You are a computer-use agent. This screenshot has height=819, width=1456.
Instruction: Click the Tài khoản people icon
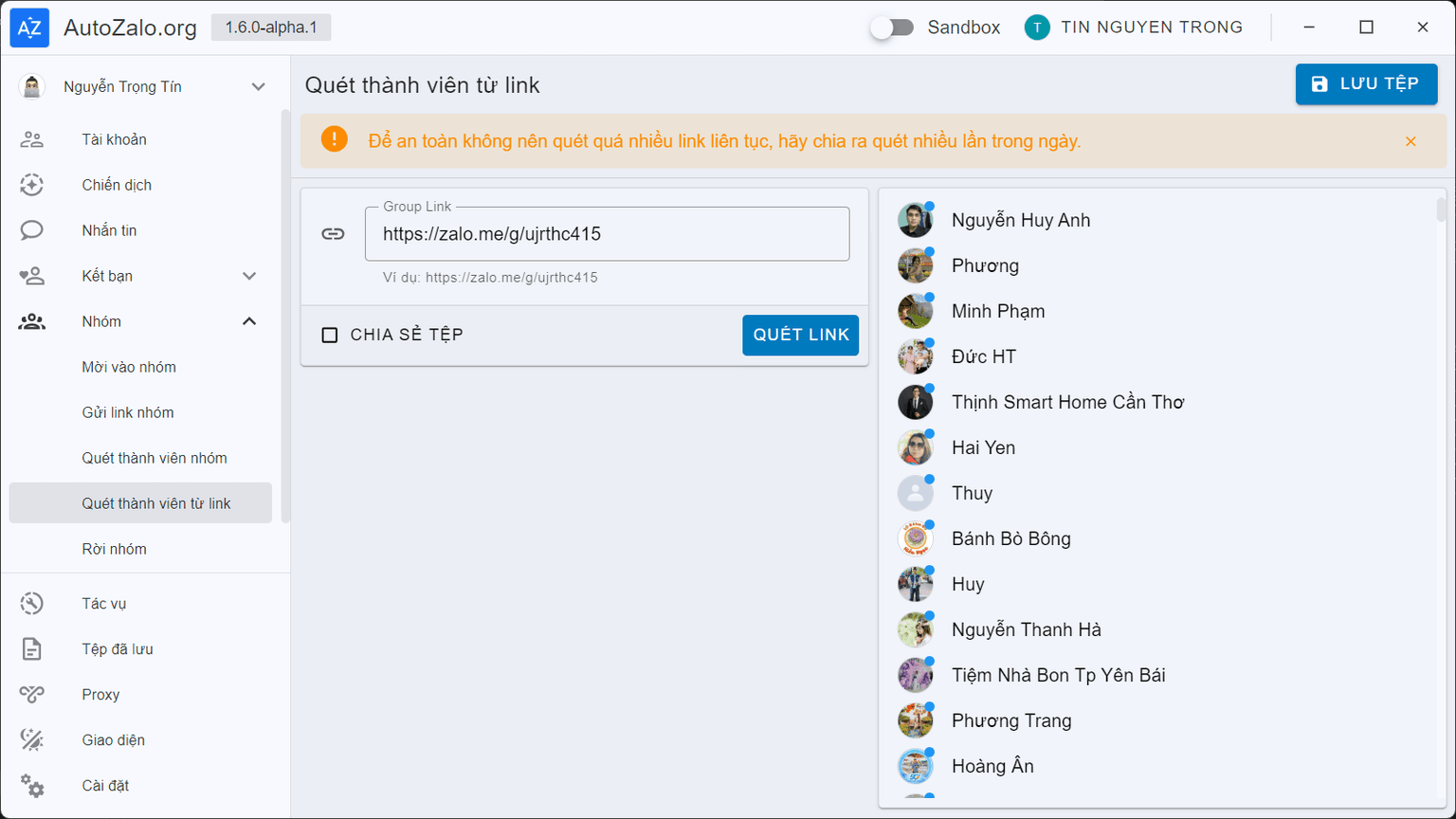point(32,139)
